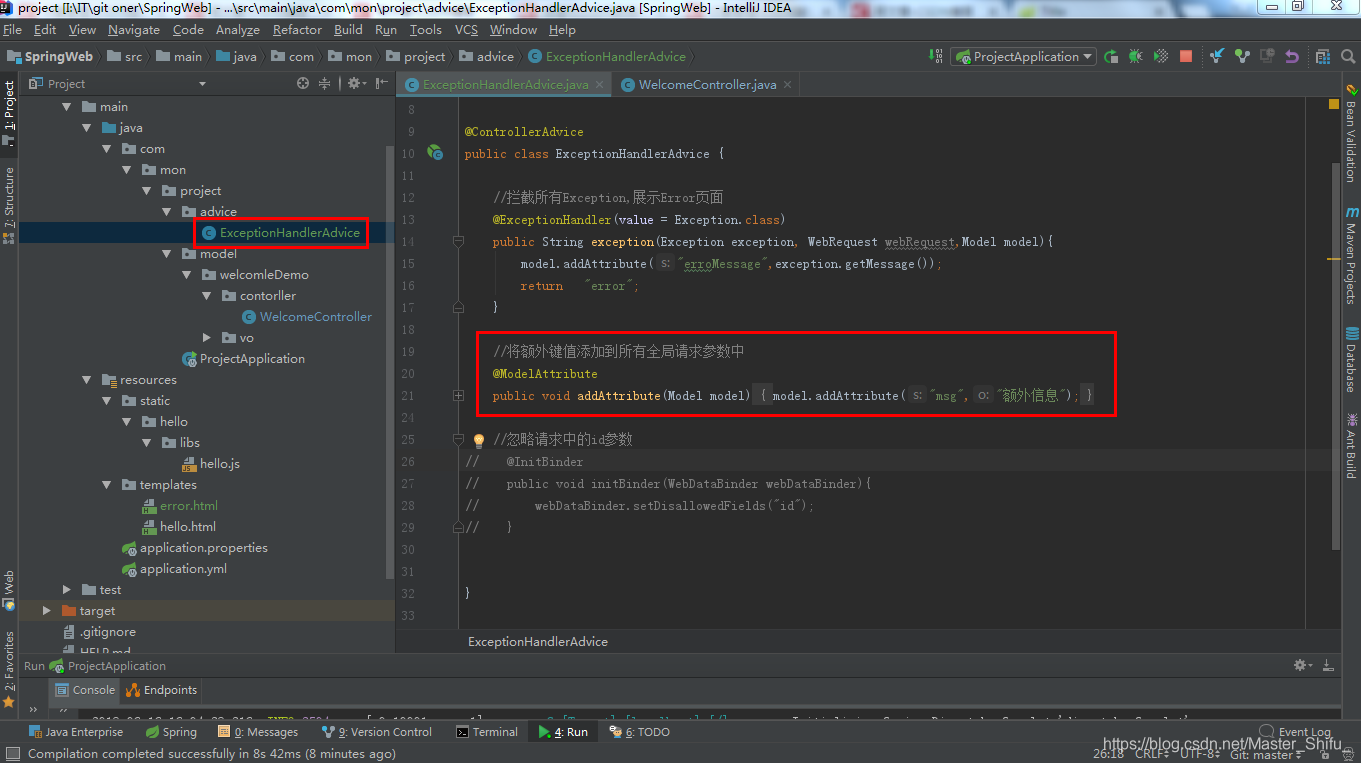Screen dimensions: 1361x763
Task: Collapse the resources folder node
Action: click(x=87, y=380)
